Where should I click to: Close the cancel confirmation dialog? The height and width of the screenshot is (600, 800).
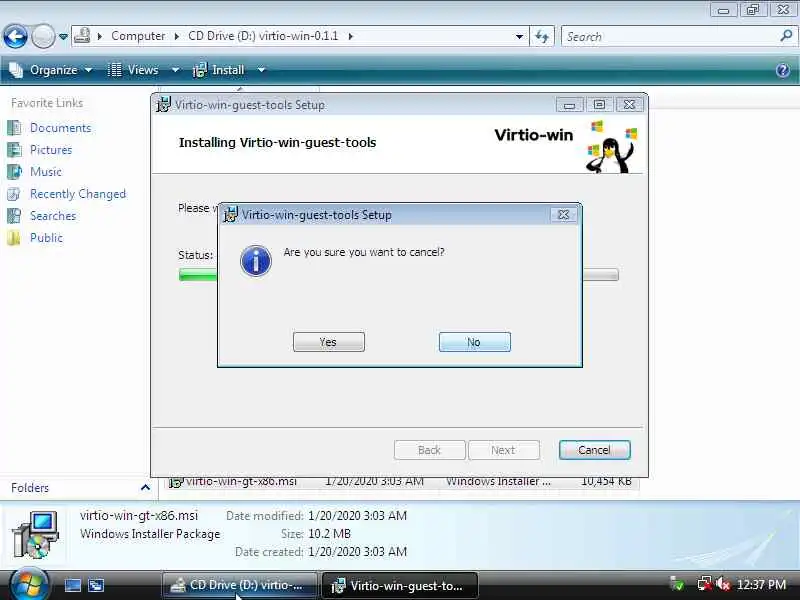[563, 215]
